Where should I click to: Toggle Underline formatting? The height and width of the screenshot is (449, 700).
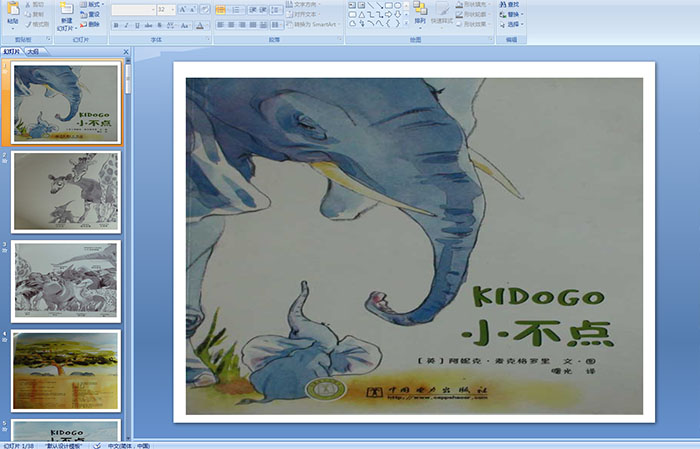(x=138, y=25)
